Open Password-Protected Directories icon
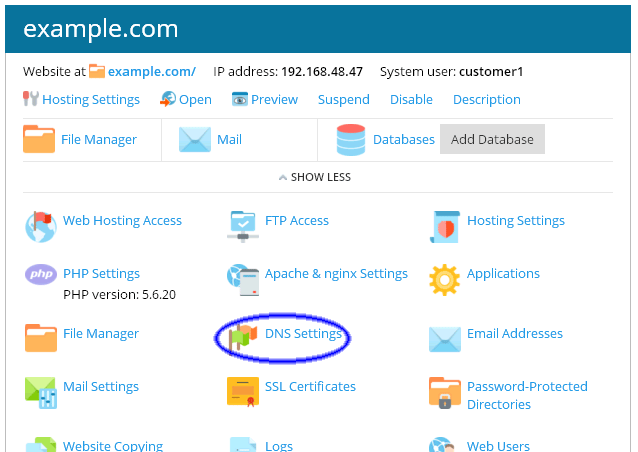This screenshot has width=638, height=452. click(444, 393)
